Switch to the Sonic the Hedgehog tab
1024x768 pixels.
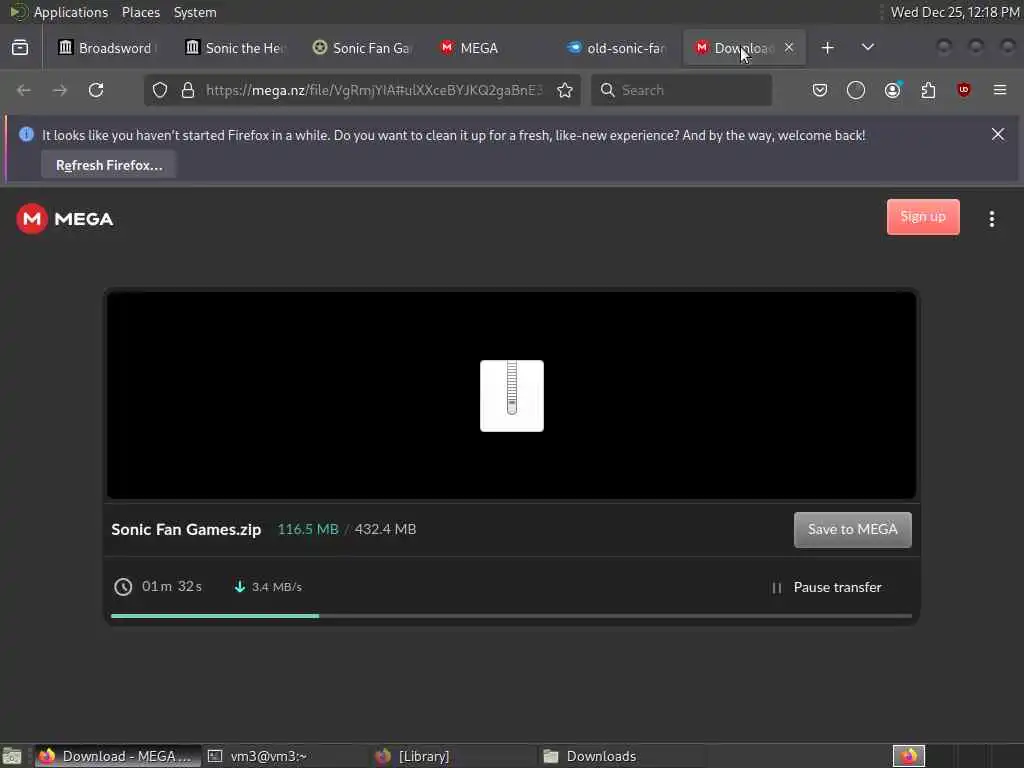pyautogui.click(x=236, y=48)
